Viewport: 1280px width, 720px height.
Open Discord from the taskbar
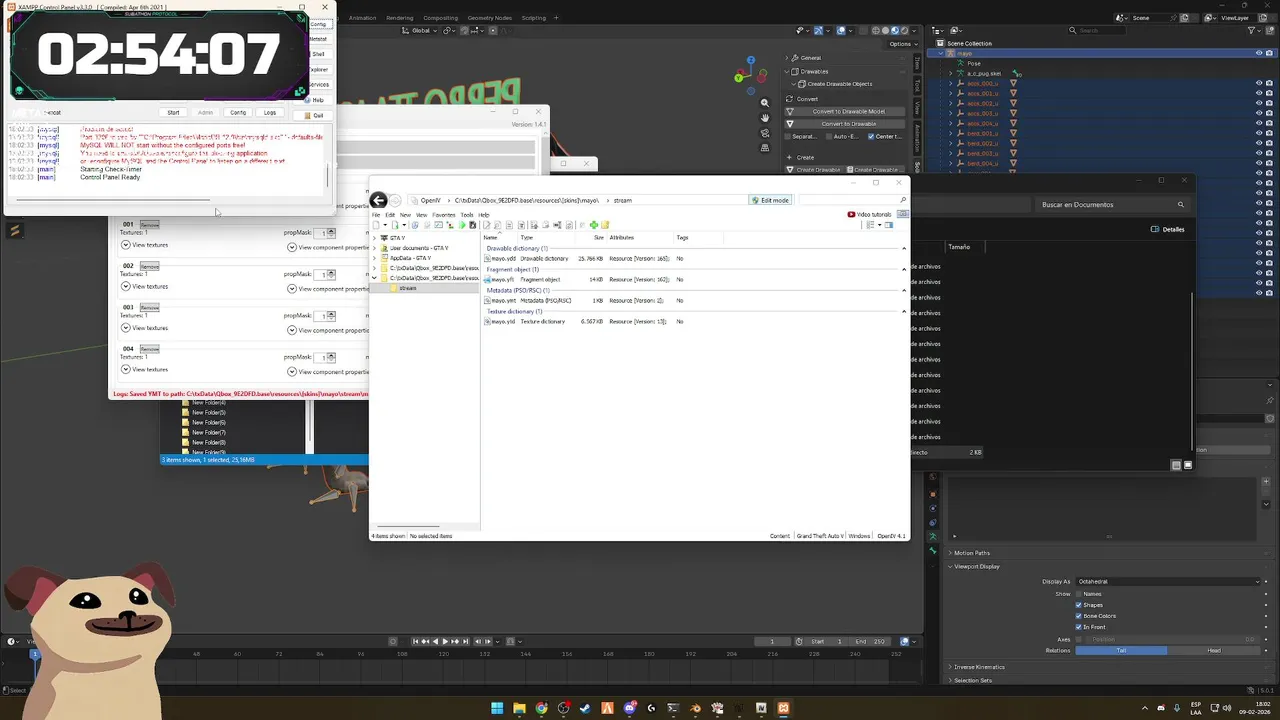(x=629, y=708)
